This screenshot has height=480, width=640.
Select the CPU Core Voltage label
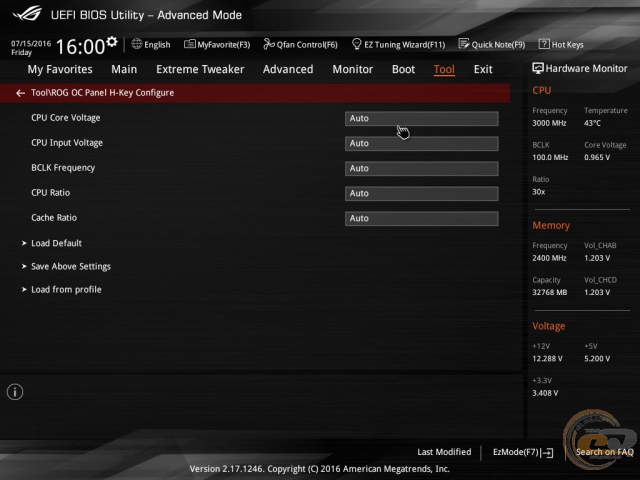pos(66,118)
